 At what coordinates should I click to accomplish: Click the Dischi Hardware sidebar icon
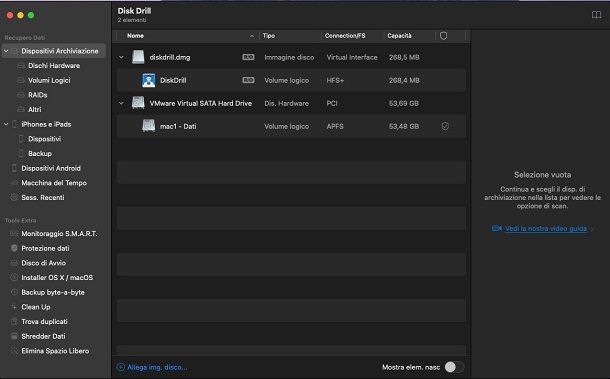[21, 66]
